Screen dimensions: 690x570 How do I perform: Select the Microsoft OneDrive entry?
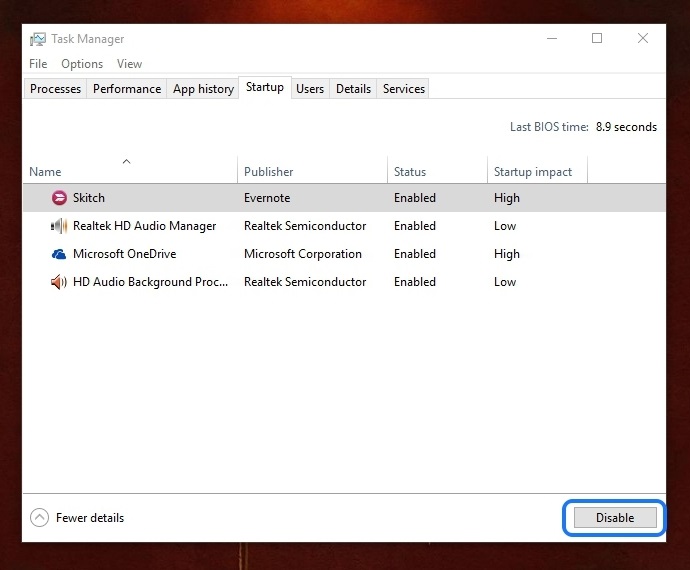pos(125,254)
